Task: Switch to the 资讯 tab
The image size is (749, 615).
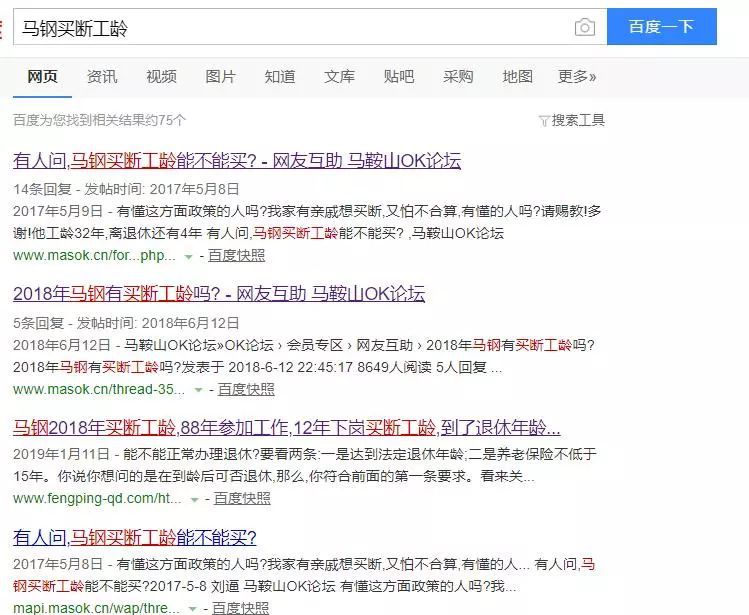Action: (102, 76)
